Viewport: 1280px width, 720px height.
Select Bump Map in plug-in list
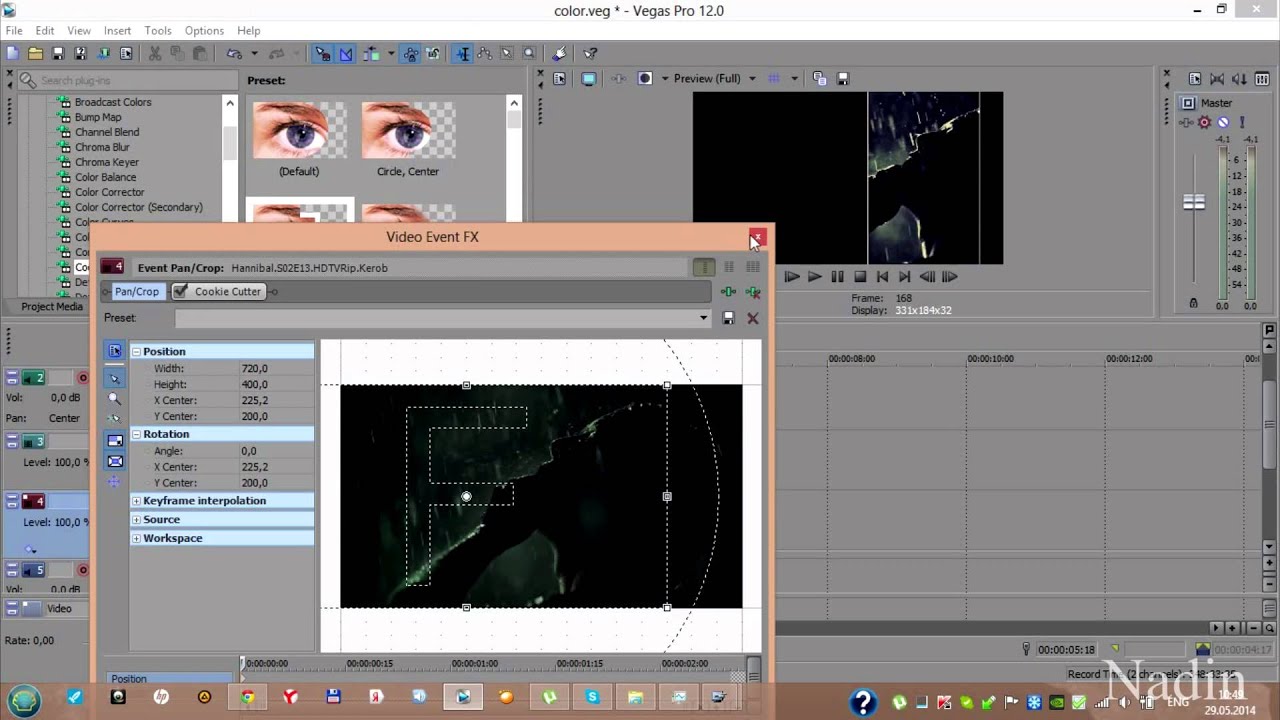[x=98, y=117]
